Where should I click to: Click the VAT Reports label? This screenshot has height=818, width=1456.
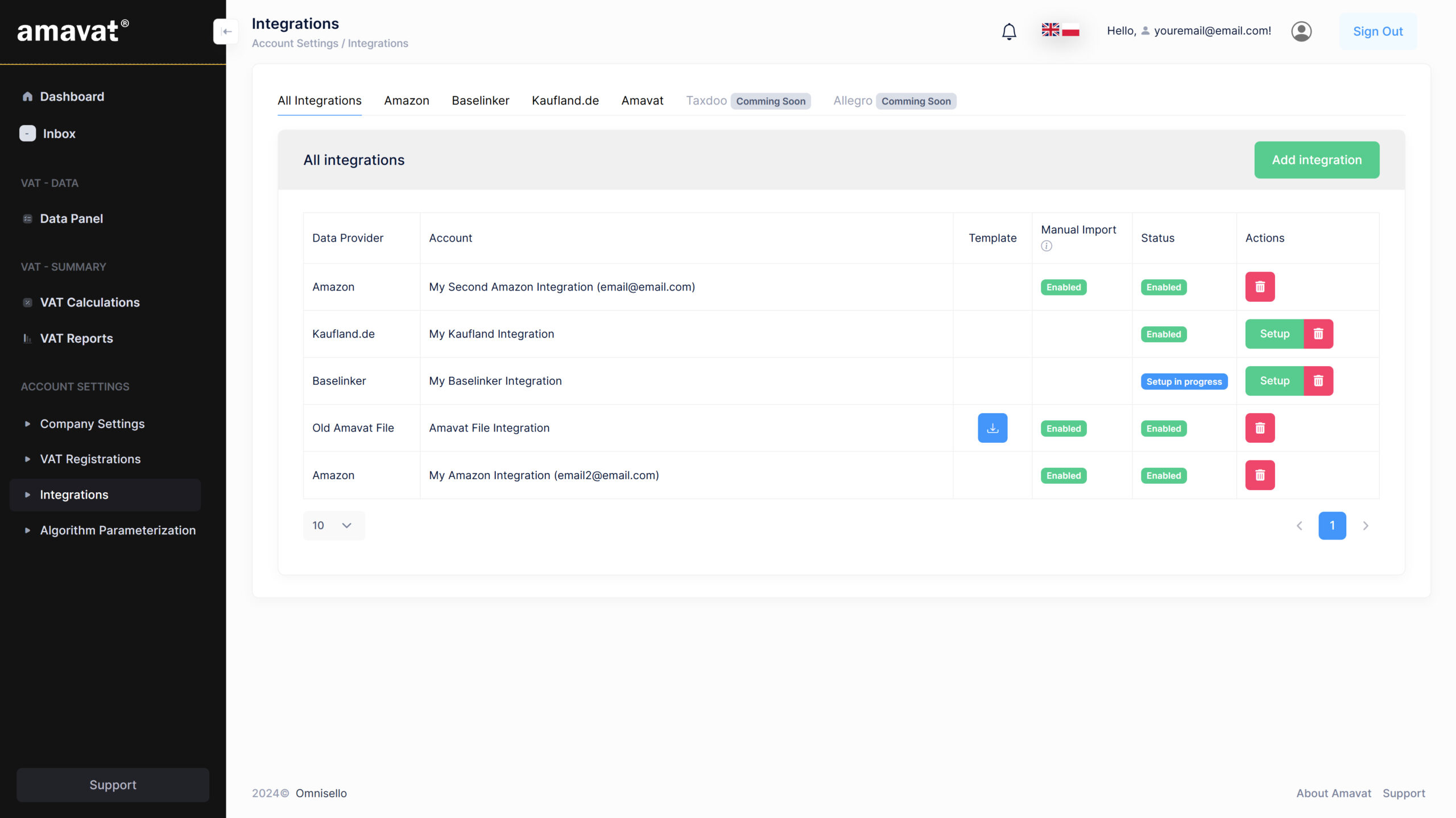click(76, 338)
